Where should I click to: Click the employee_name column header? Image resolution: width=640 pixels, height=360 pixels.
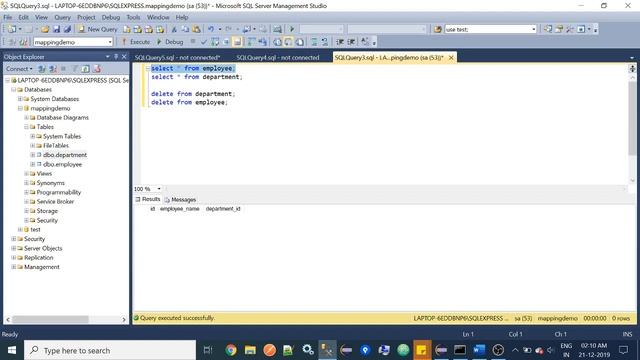180,209
